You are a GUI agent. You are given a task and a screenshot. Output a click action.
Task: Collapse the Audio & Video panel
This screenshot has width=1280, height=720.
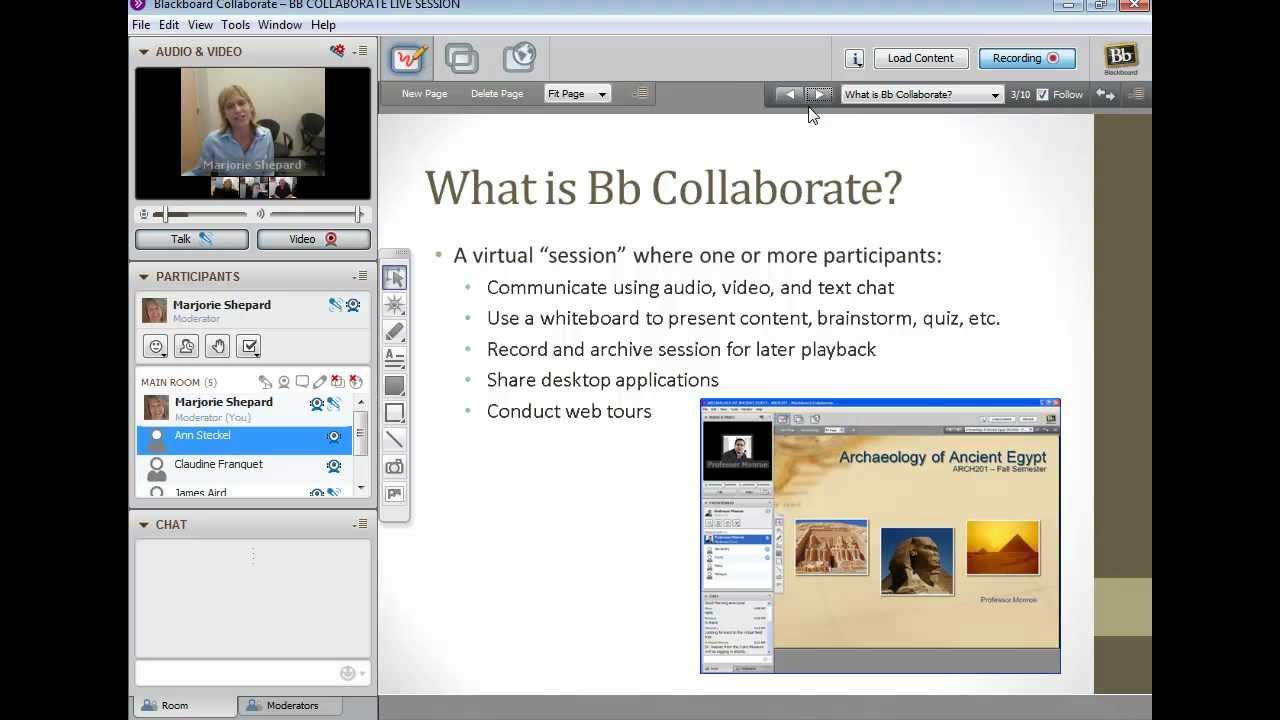pyautogui.click(x=144, y=51)
